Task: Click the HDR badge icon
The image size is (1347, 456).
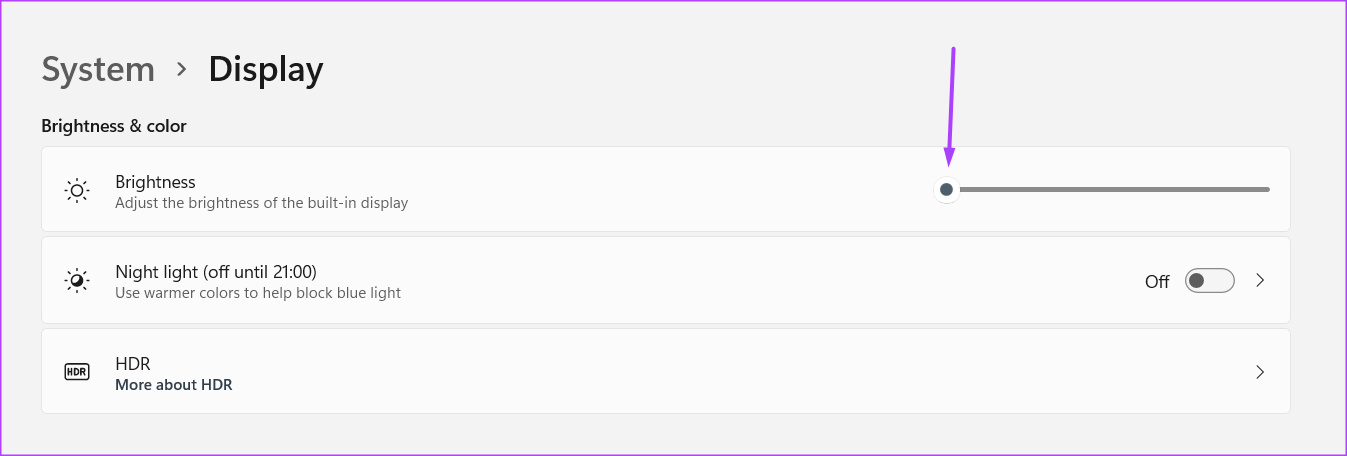Action: pos(77,372)
